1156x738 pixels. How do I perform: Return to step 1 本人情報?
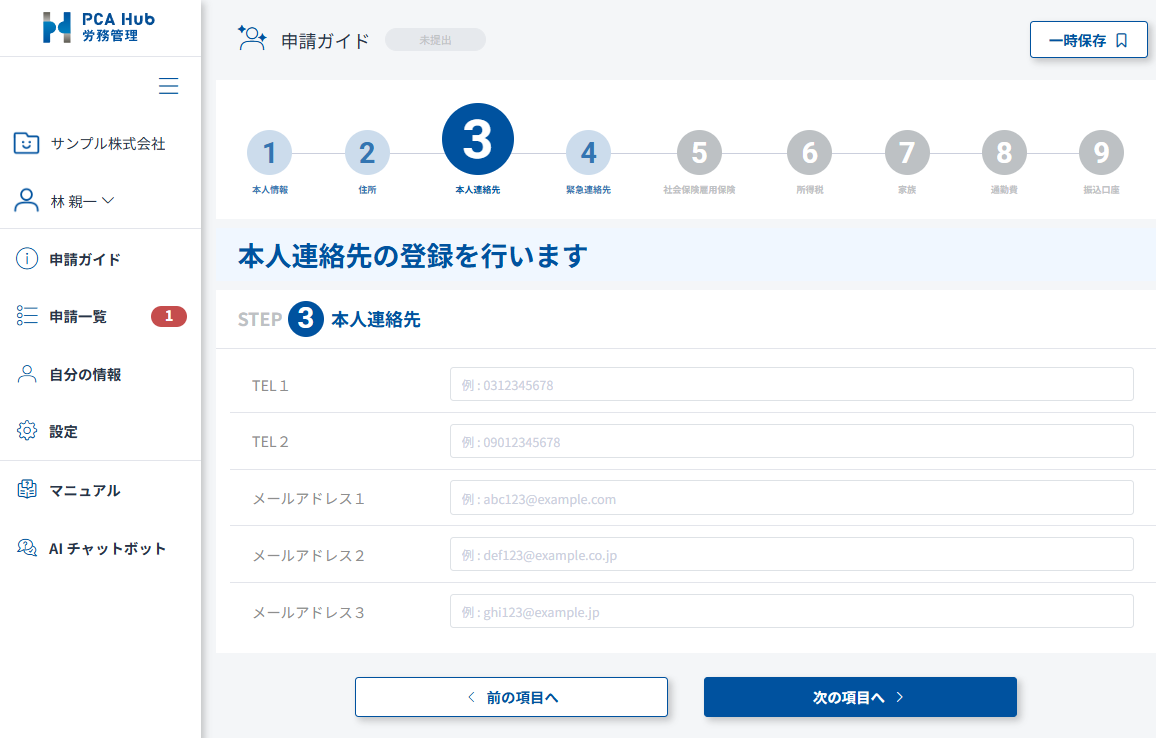pyautogui.click(x=269, y=150)
